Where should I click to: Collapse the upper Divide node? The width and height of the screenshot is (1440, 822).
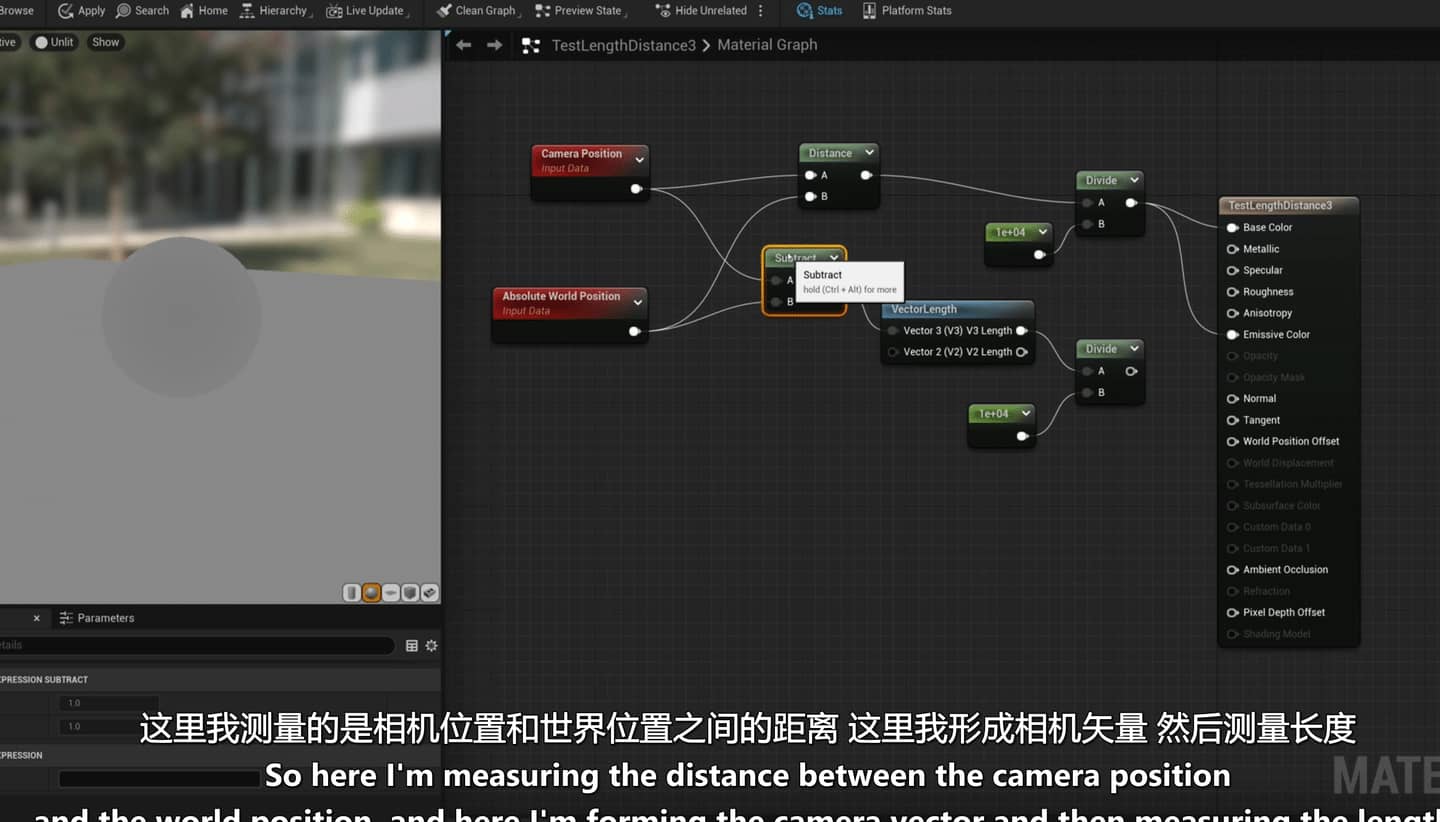(x=1134, y=180)
